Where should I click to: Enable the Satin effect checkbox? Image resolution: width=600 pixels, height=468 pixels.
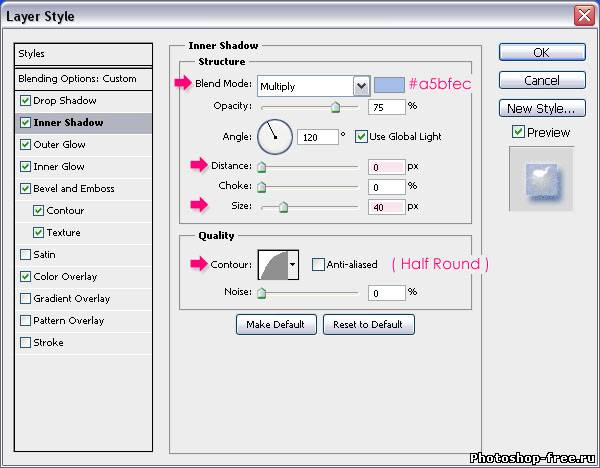point(26,255)
